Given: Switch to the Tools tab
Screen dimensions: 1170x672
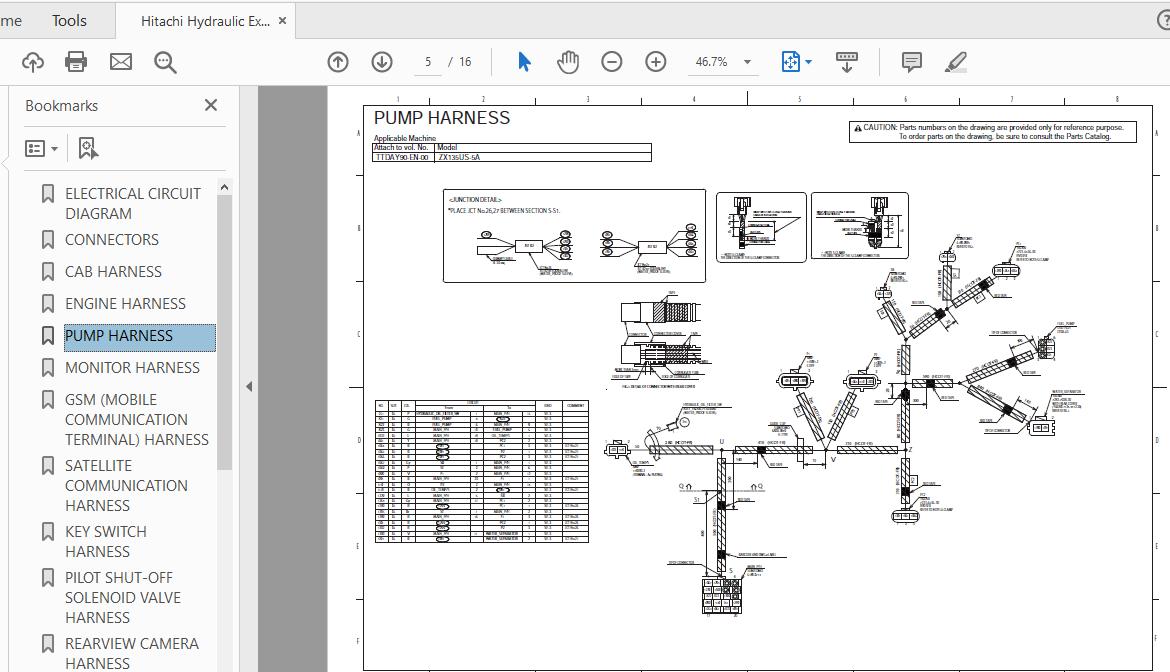Looking at the screenshot, I should click(69, 20).
